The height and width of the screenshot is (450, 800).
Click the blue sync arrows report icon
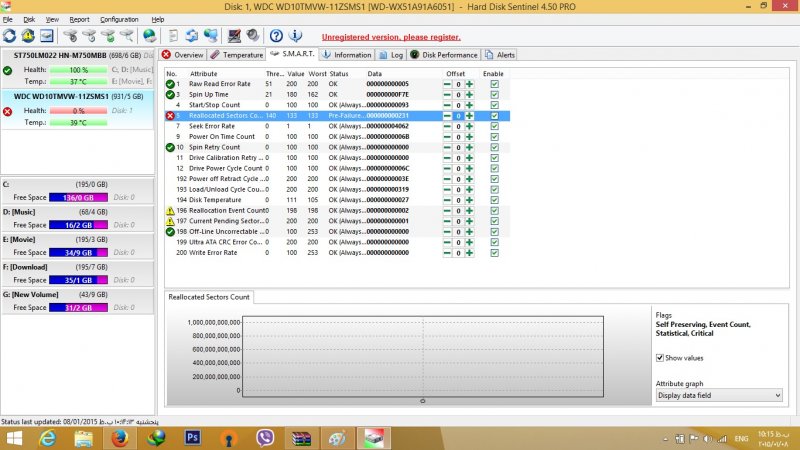pos(192,36)
